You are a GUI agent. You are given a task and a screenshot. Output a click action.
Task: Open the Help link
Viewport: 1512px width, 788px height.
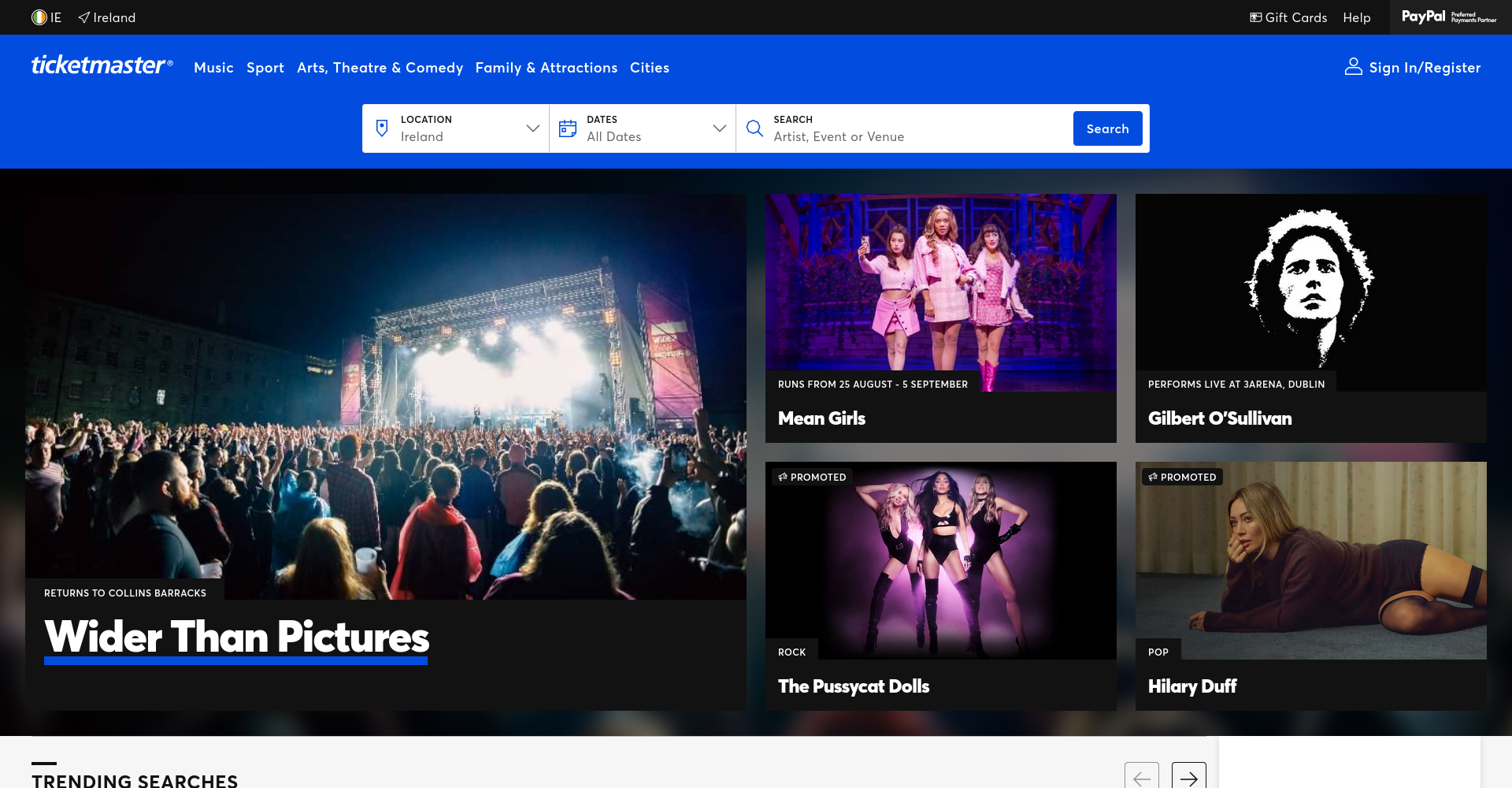1356,17
